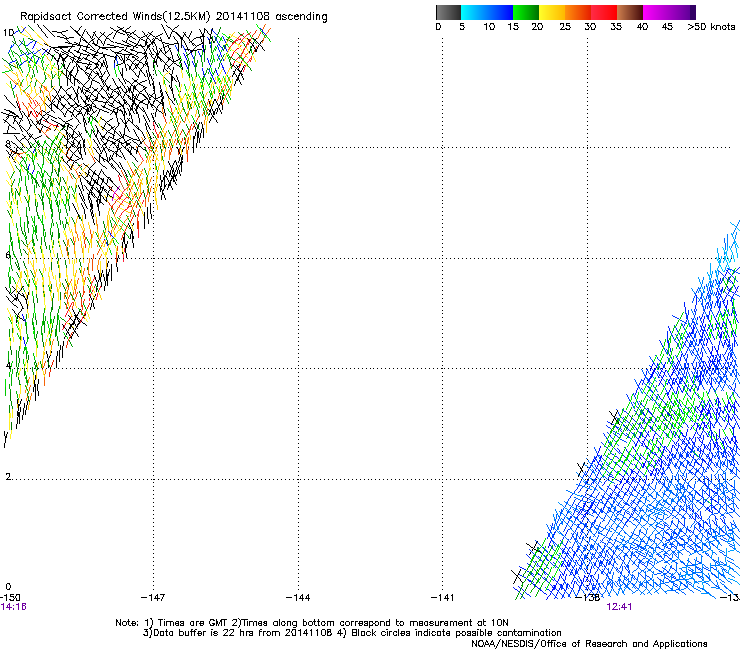Click the cyan-blue 5-15 knots color band

pos(487,12)
